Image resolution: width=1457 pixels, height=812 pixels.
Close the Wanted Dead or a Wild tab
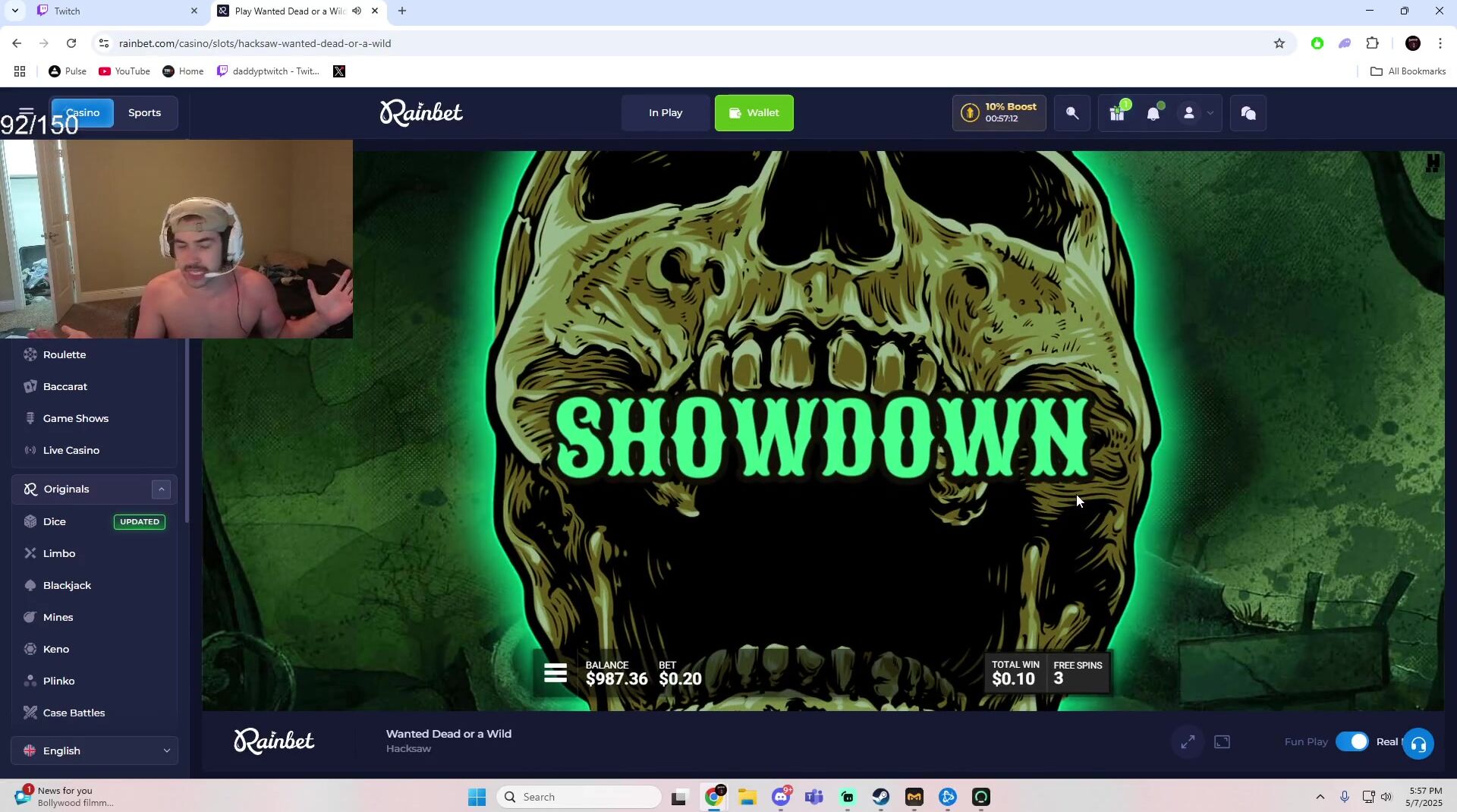tap(375, 11)
